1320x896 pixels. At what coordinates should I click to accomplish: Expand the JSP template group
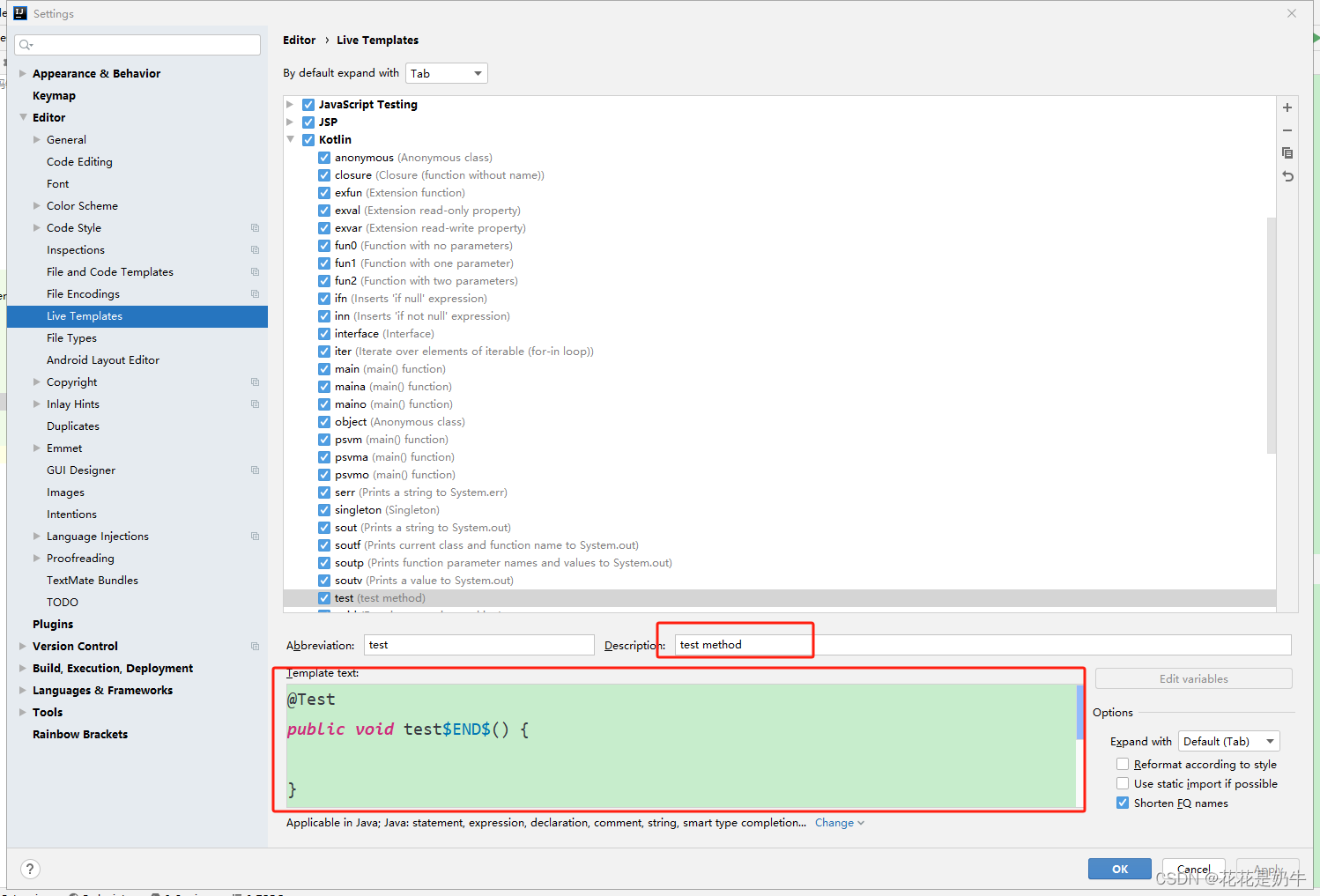(x=290, y=122)
